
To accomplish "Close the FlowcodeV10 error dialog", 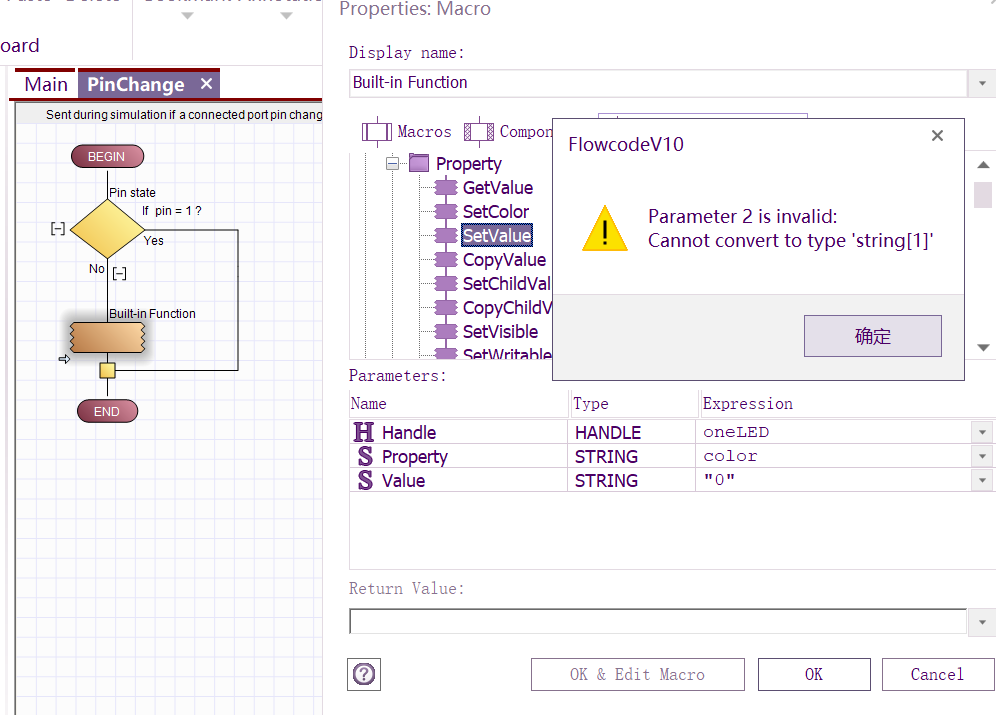I will [937, 135].
